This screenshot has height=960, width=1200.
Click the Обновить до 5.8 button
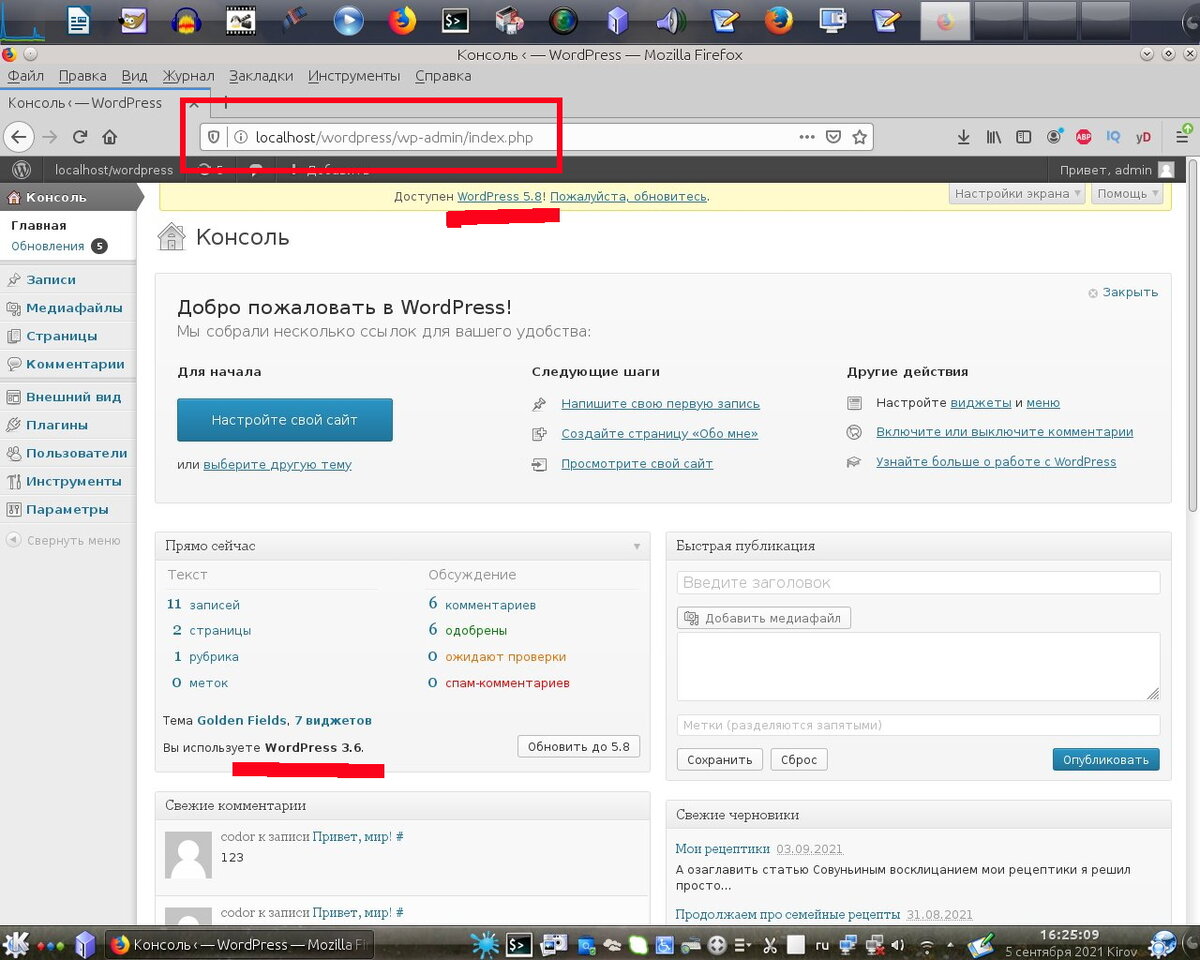579,747
